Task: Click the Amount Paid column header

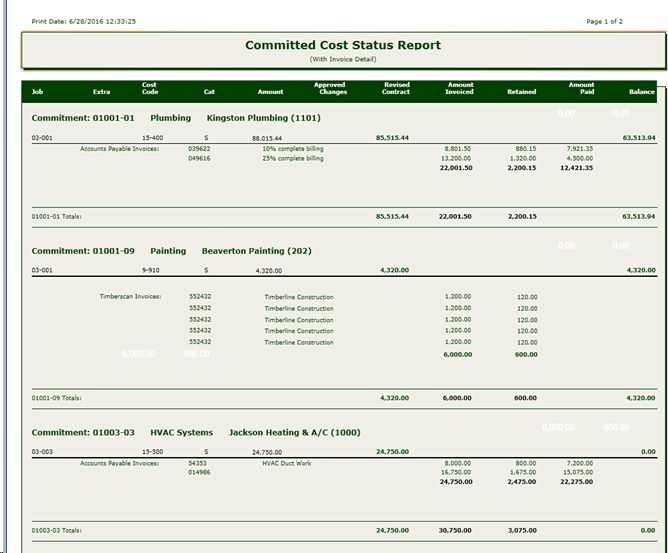Action: 582,88
